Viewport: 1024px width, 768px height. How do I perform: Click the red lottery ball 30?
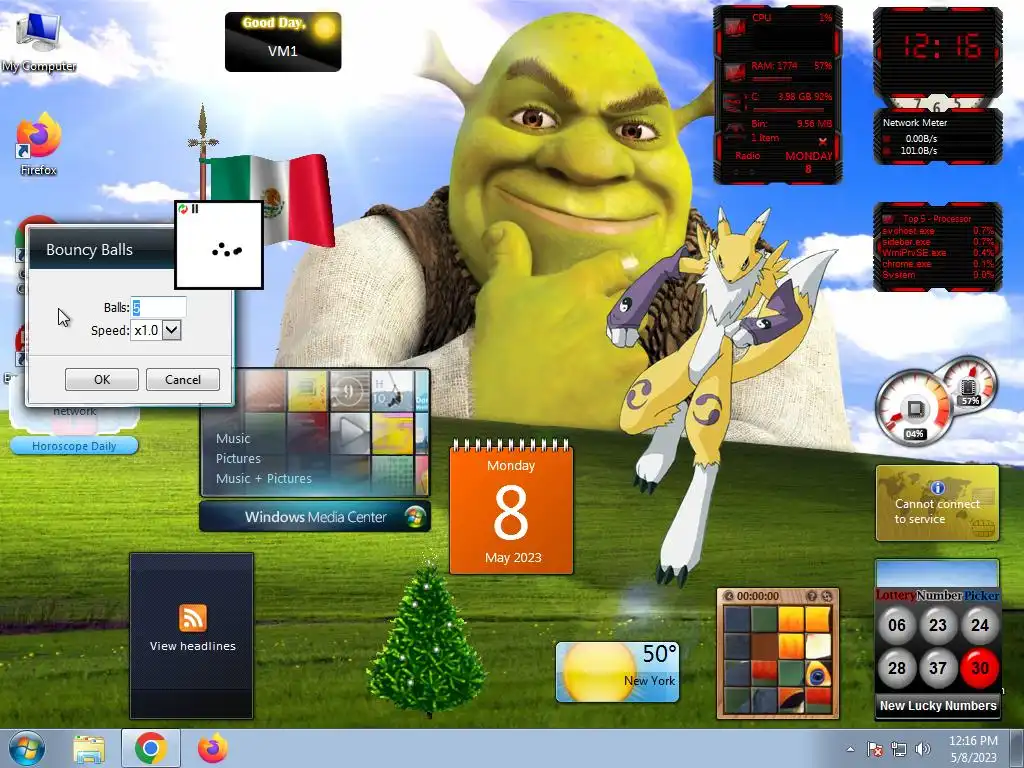click(x=980, y=667)
